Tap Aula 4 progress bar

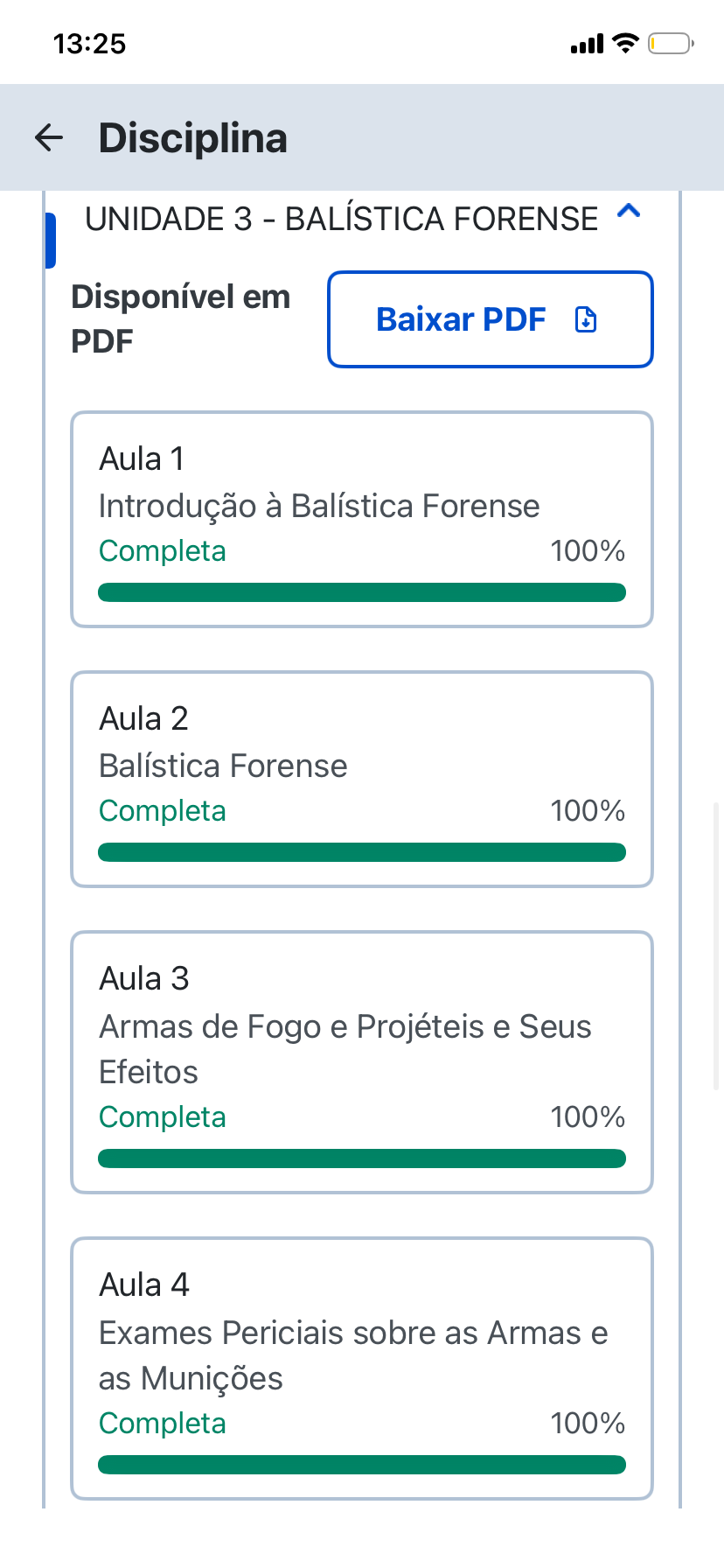[362, 1465]
